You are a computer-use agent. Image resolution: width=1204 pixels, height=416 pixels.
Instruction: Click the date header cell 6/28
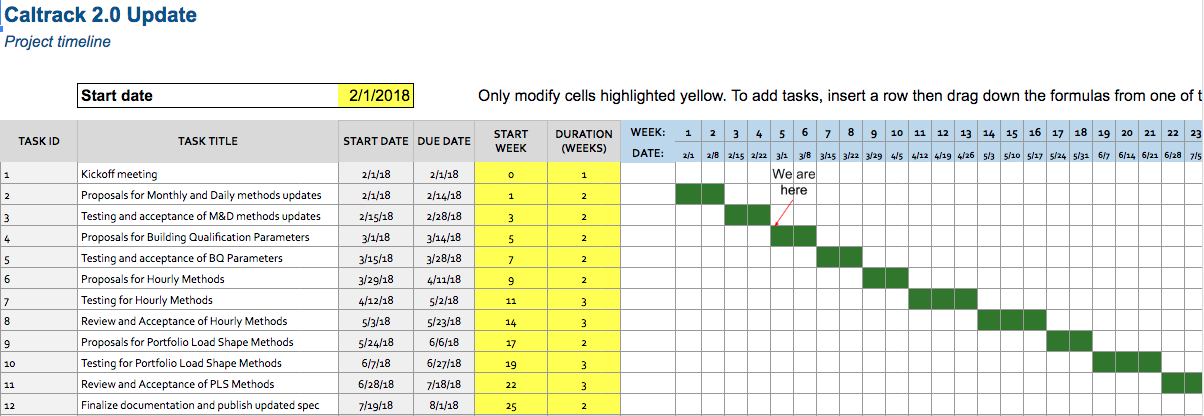coord(1173,154)
